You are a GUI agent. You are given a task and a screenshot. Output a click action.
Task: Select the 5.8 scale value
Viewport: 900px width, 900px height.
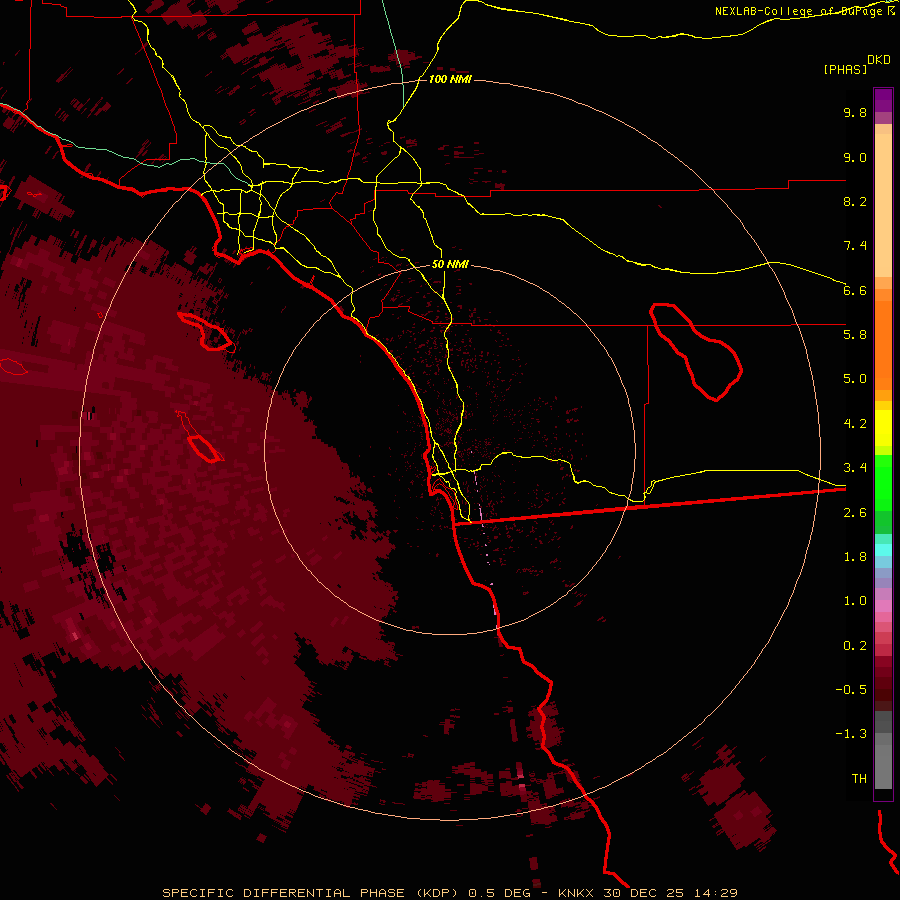coord(855,334)
